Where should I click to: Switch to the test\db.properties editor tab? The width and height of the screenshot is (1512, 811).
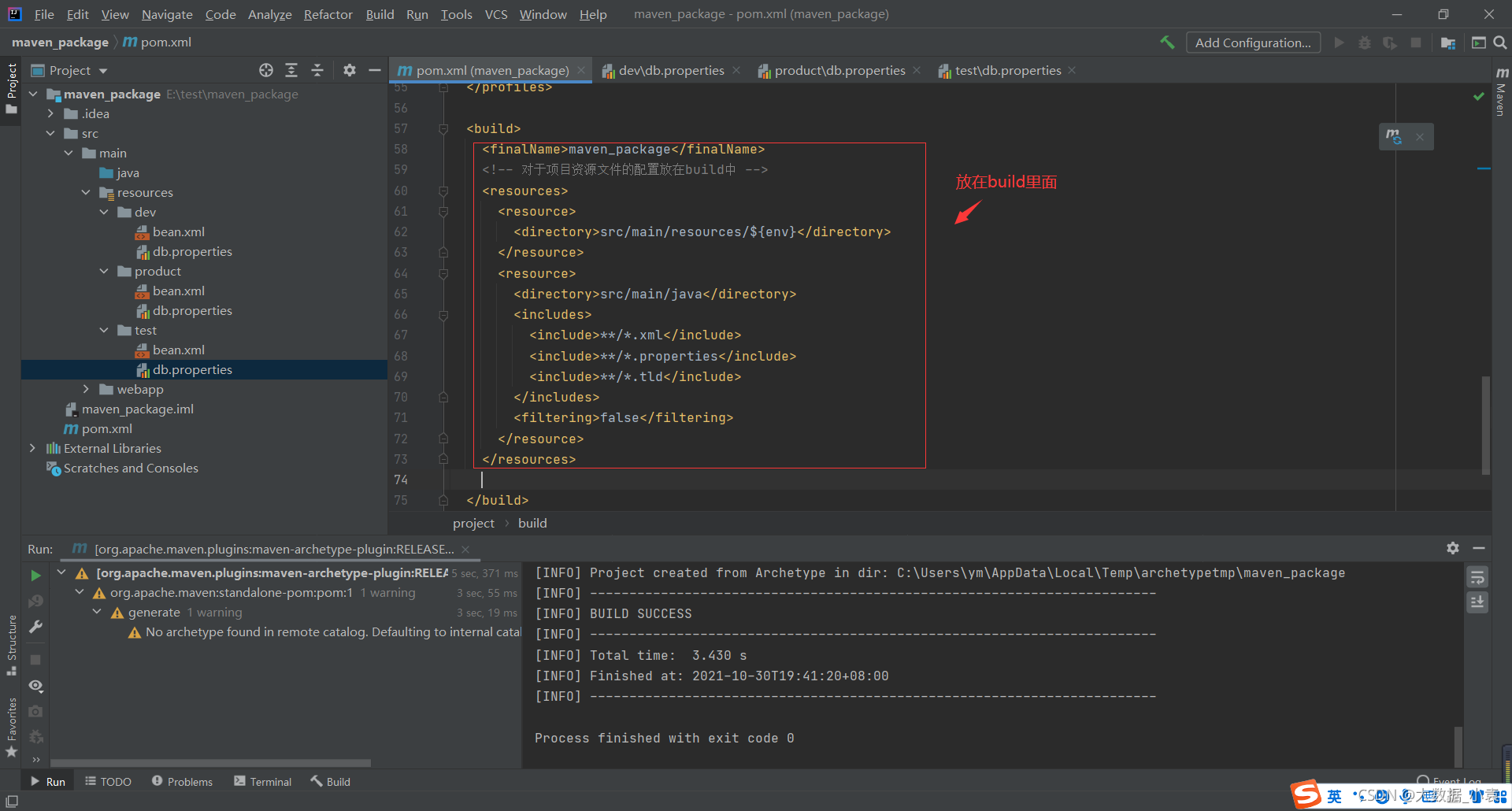[x=1008, y=70]
